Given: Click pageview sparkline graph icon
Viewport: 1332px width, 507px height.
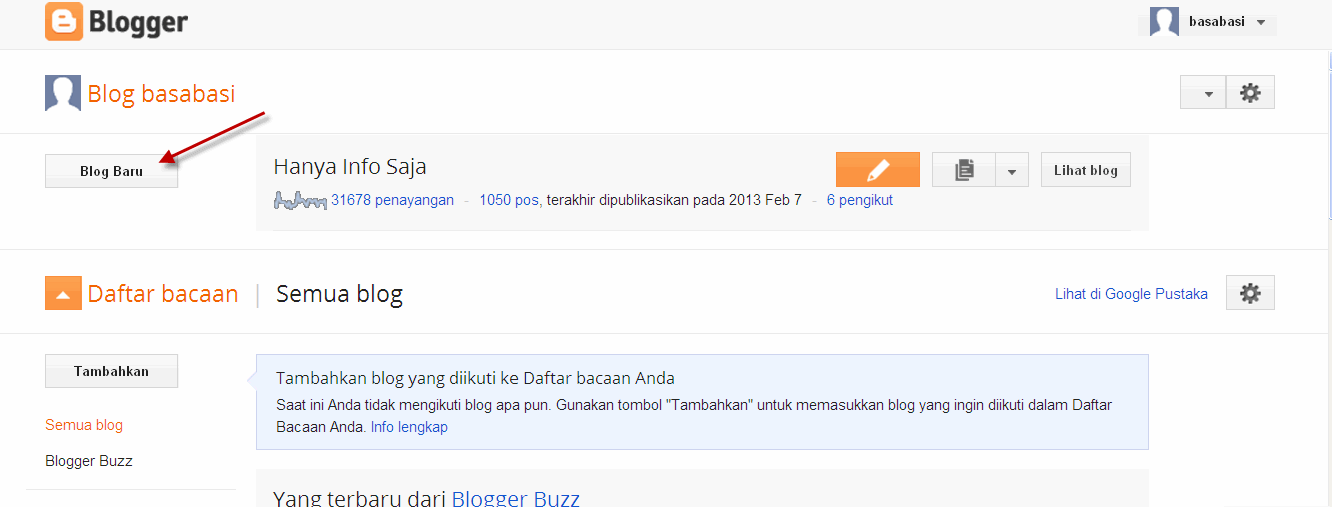Looking at the screenshot, I should 300,201.
